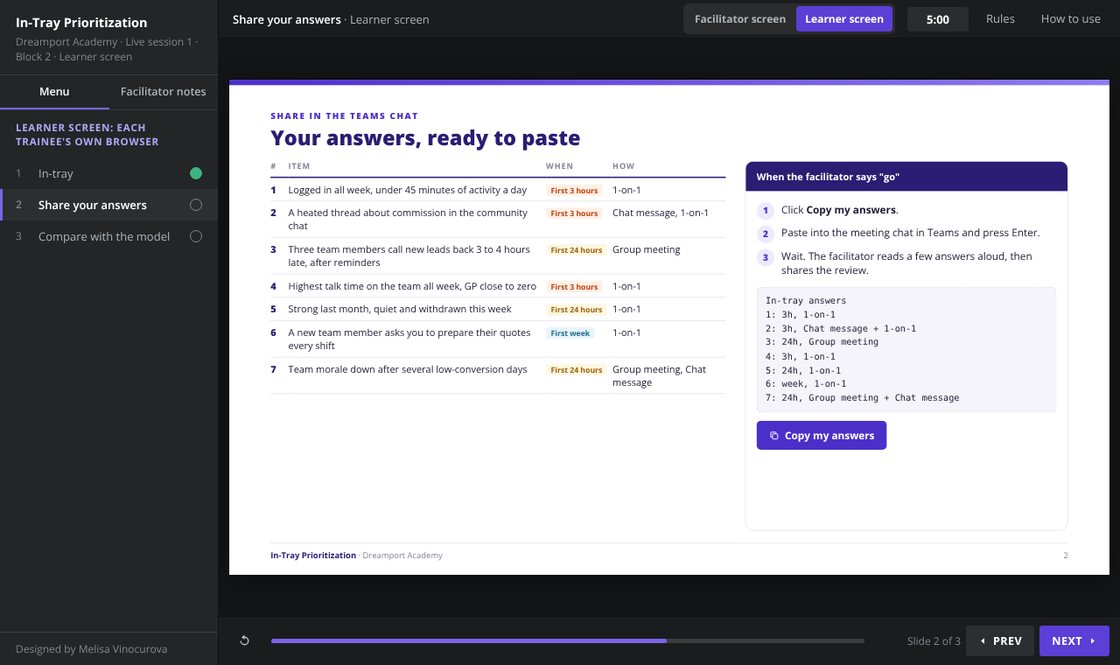
Task: Click the status circle beside Share your answers
Action: click(x=196, y=205)
